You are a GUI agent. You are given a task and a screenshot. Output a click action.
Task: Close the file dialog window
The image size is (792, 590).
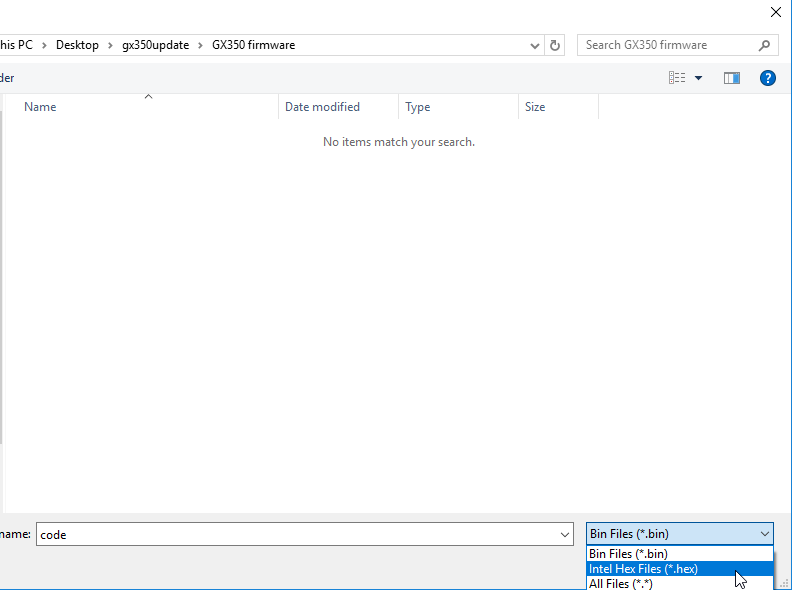click(x=775, y=12)
